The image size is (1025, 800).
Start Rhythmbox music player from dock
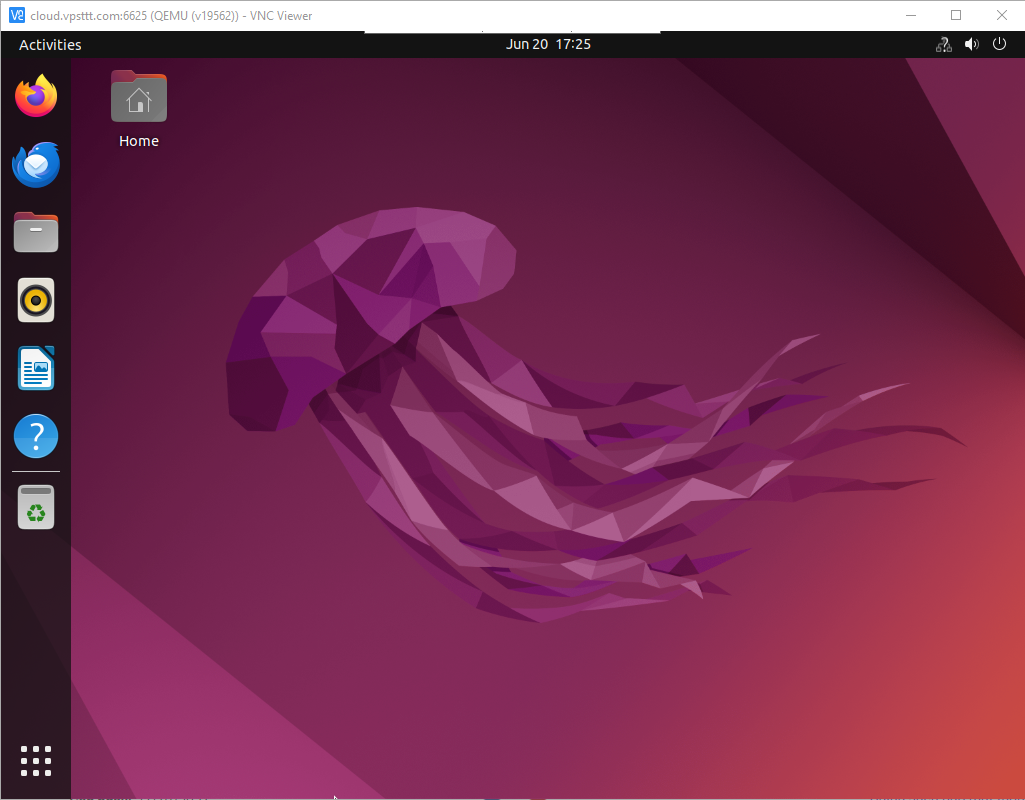[36, 300]
